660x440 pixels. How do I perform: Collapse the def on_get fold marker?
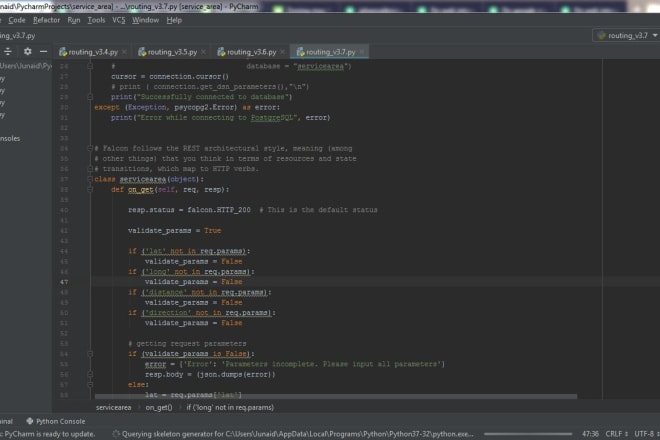click(90, 189)
